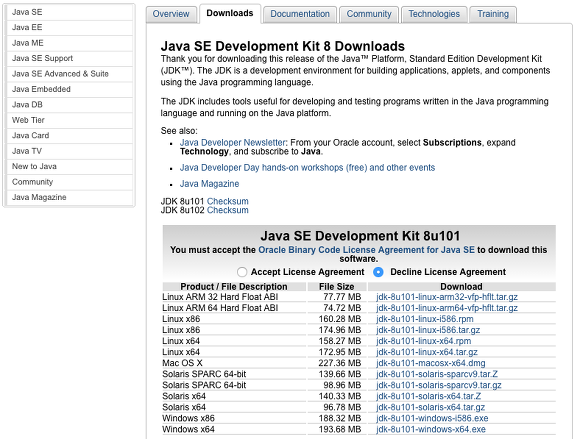The image size is (580, 439).
Task: Open Web Tier sidebar item
Action: pyautogui.click(x=70, y=120)
